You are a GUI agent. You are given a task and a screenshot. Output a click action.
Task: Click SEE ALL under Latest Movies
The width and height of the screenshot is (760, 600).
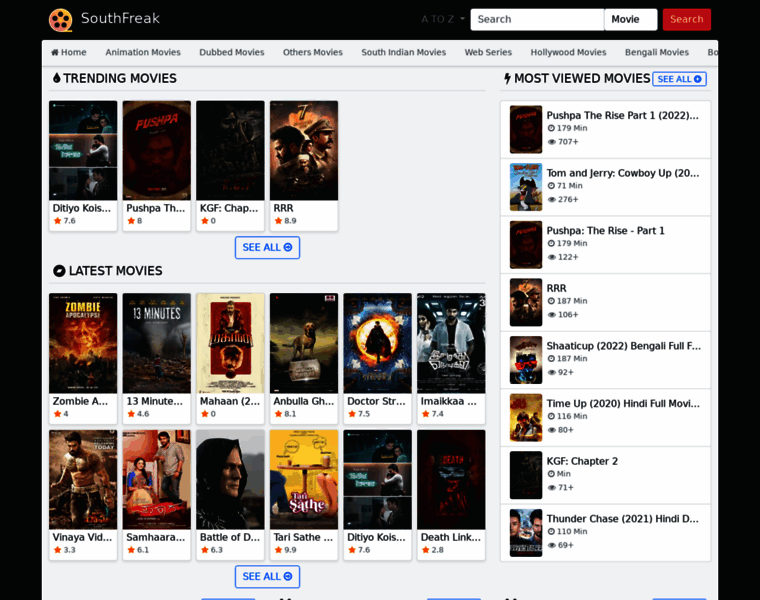tap(267, 577)
